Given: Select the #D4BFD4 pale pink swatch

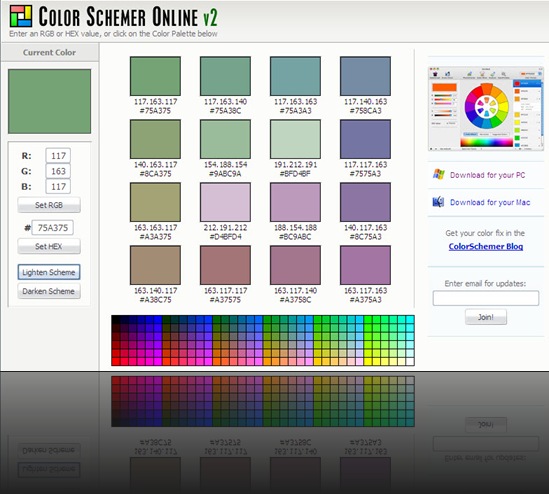Looking at the screenshot, I should pyautogui.click(x=225, y=202).
